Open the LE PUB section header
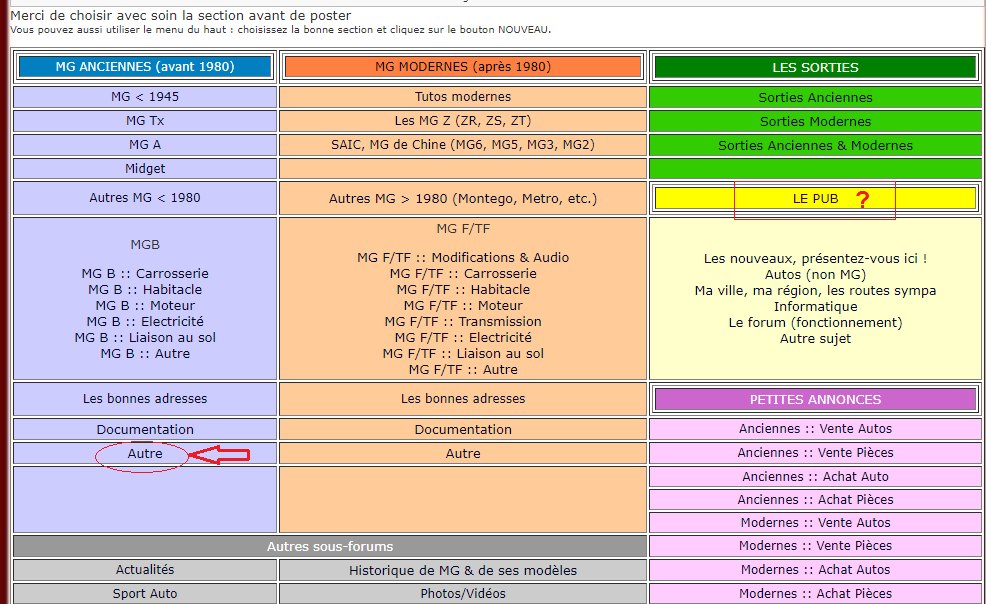Viewport: 986px width, 604px height. 815,199
